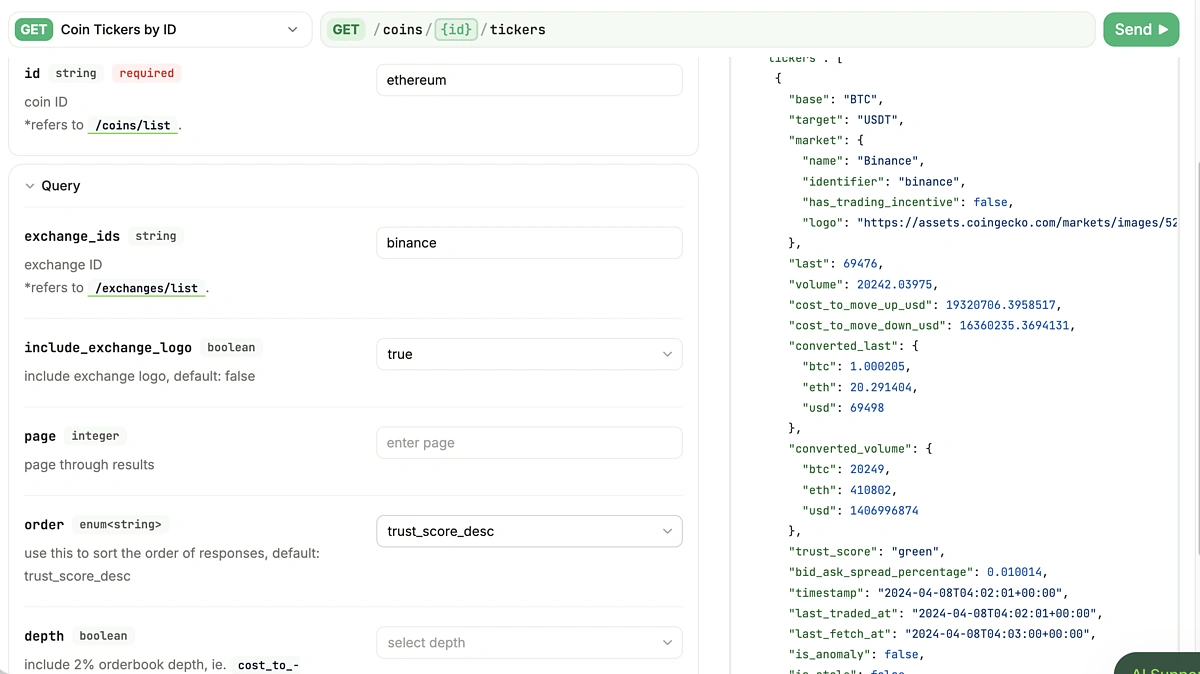Click the chevron arrow of the order dropdown

(x=667, y=531)
